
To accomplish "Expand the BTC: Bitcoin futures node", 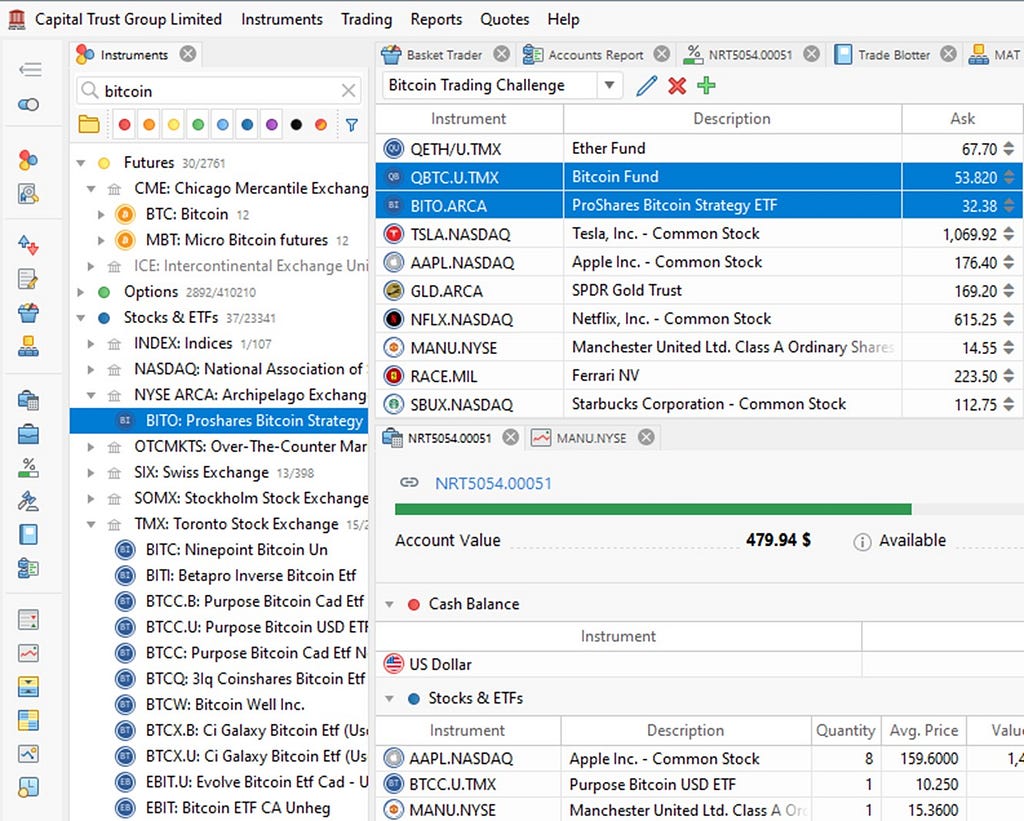I will [101, 214].
